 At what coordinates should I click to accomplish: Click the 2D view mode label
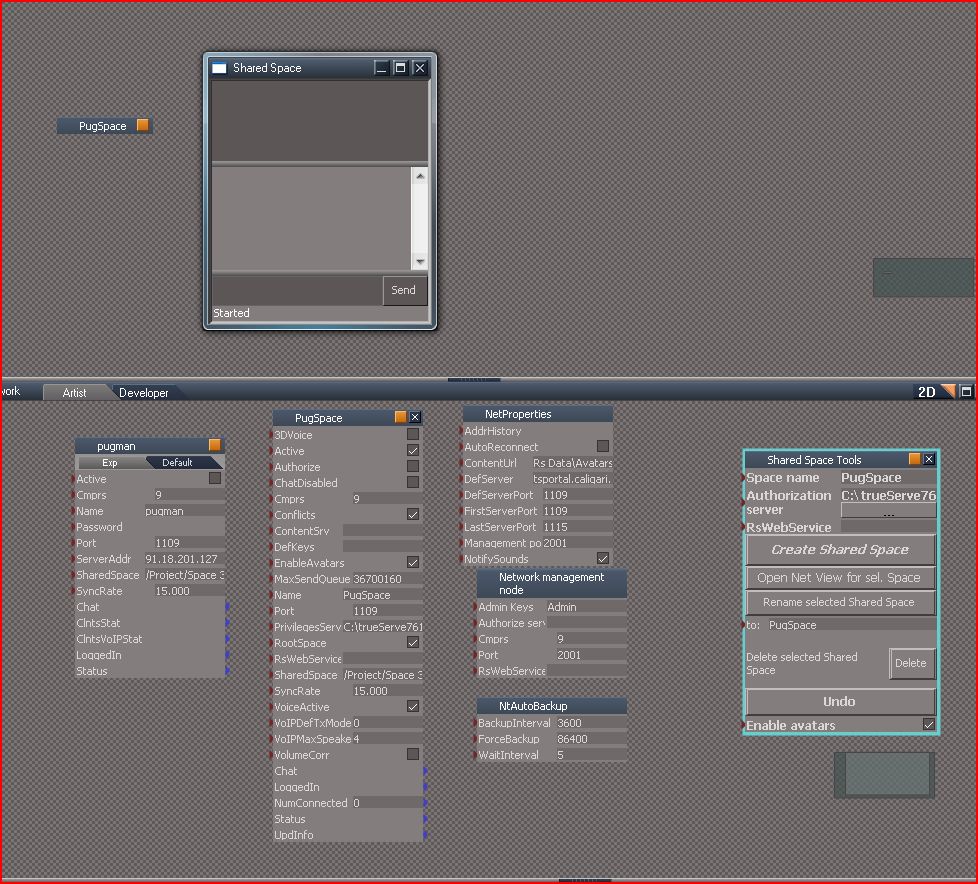[x=926, y=392]
